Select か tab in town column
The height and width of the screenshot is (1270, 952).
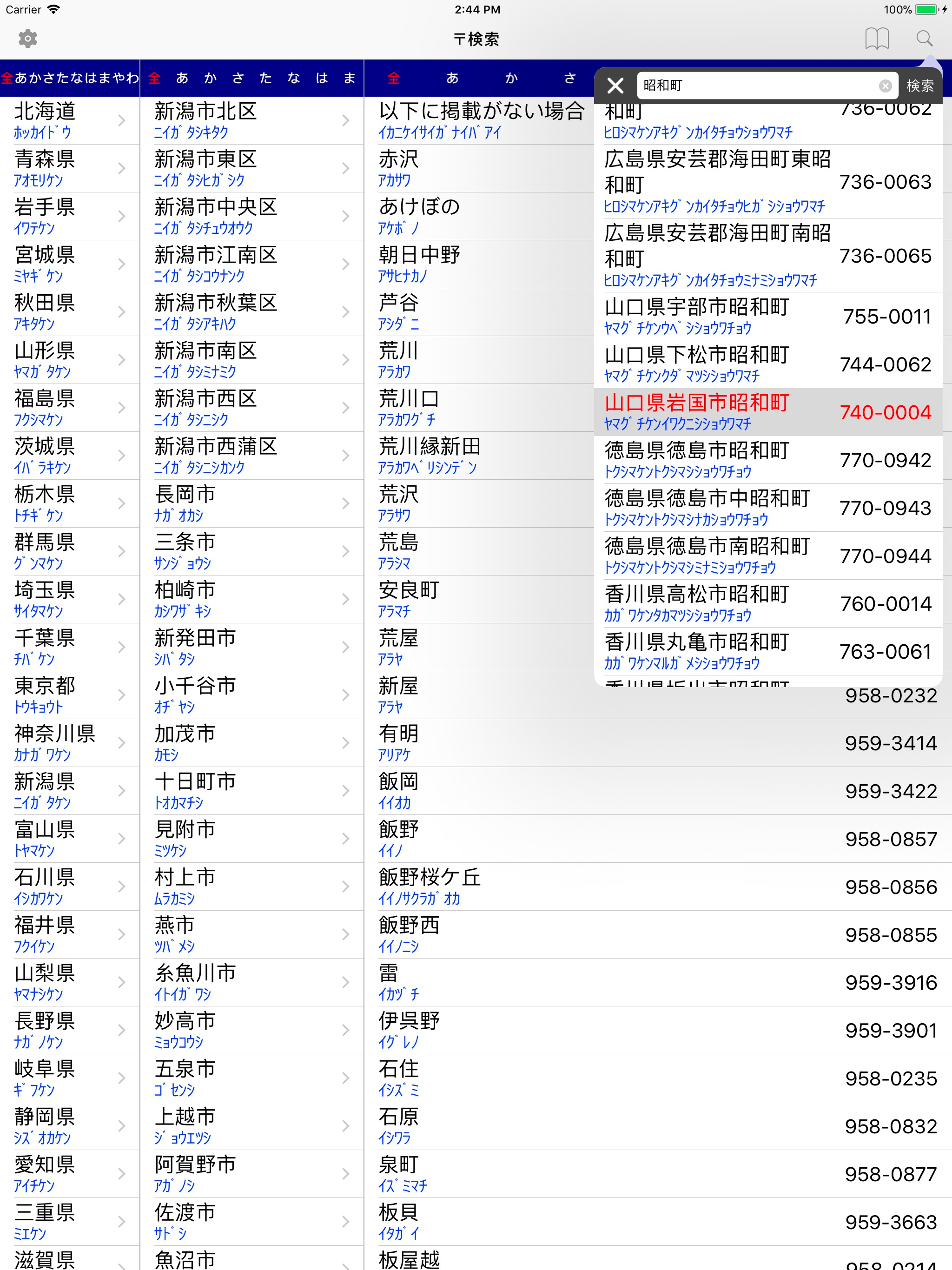tap(511, 78)
